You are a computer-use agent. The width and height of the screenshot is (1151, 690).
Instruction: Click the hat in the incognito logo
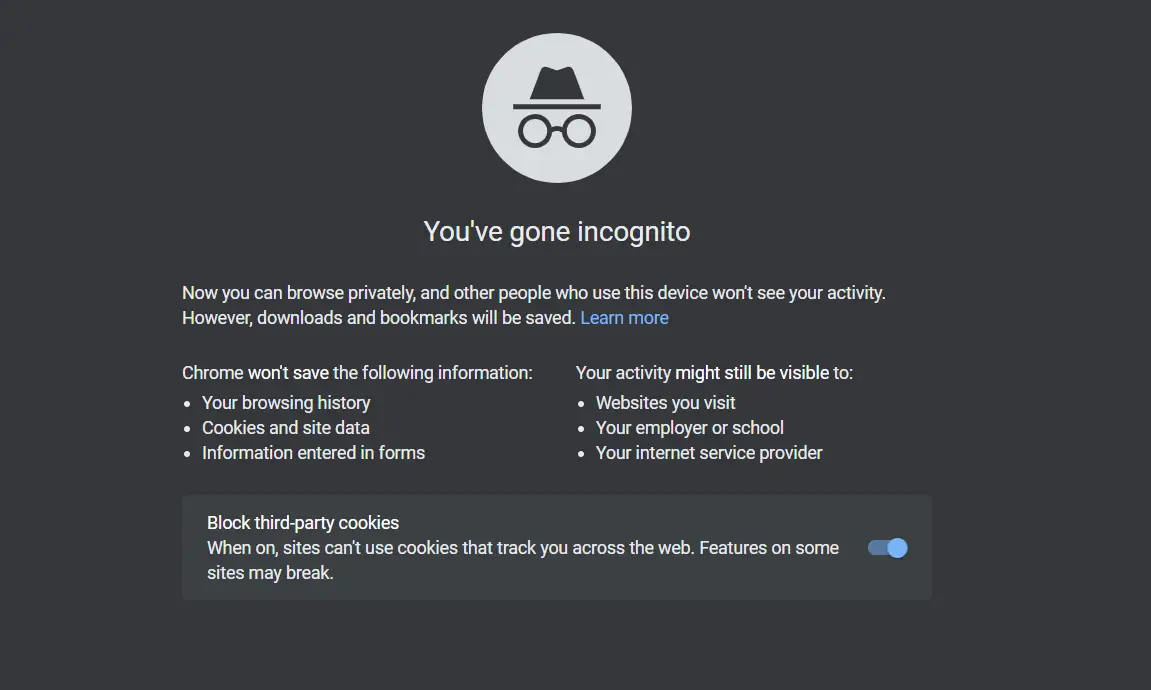click(x=557, y=86)
